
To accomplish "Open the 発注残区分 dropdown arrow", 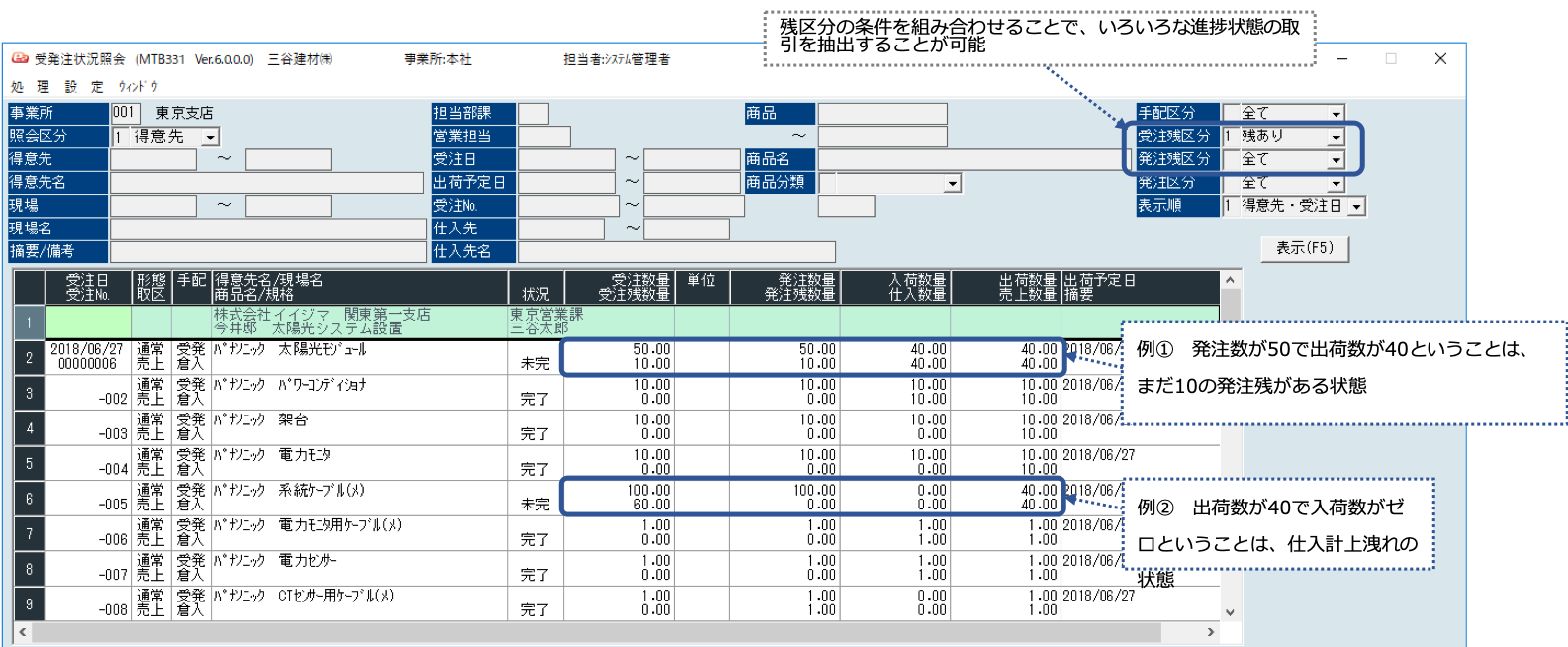I will (1336, 160).
